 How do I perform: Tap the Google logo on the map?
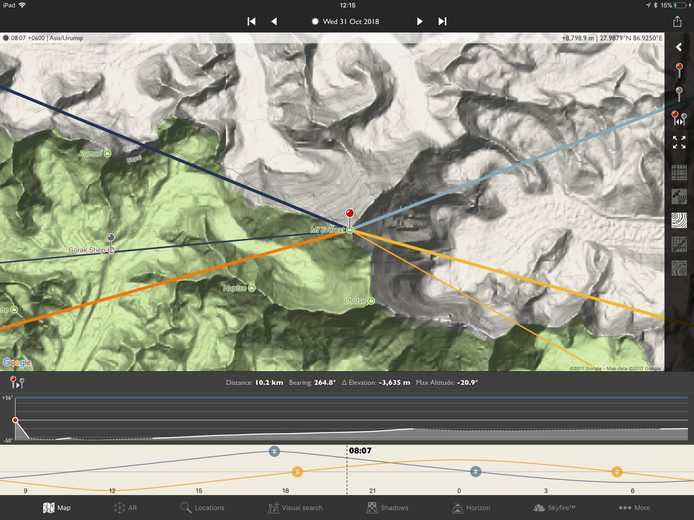17,363
